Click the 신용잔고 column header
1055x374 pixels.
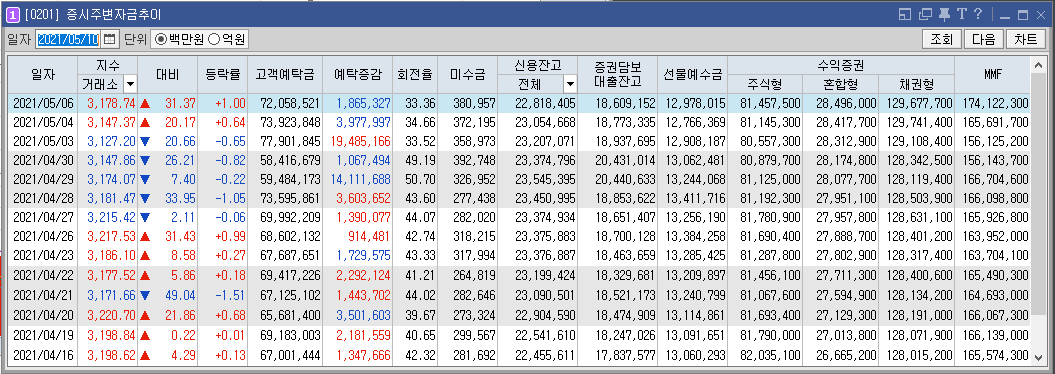click(537, 65)
